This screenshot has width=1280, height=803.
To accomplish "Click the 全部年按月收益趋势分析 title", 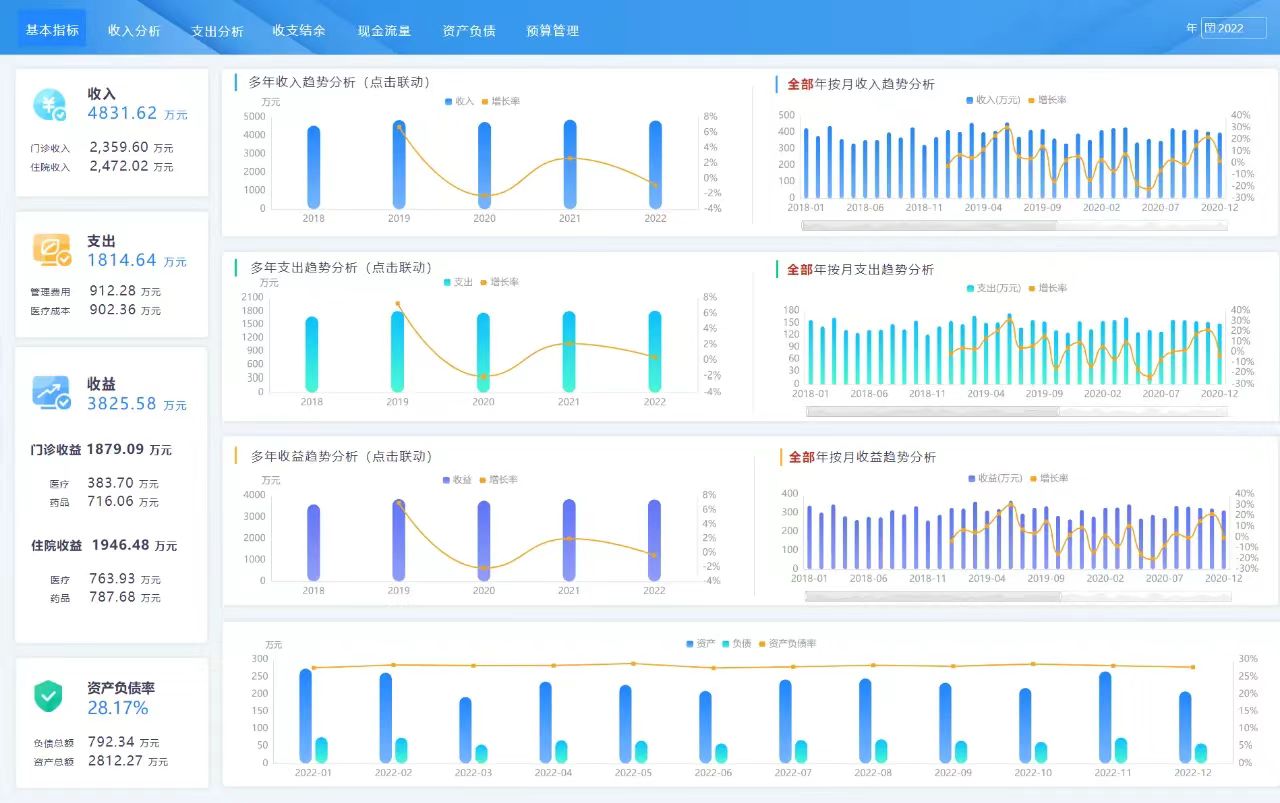I will [862, 457].
